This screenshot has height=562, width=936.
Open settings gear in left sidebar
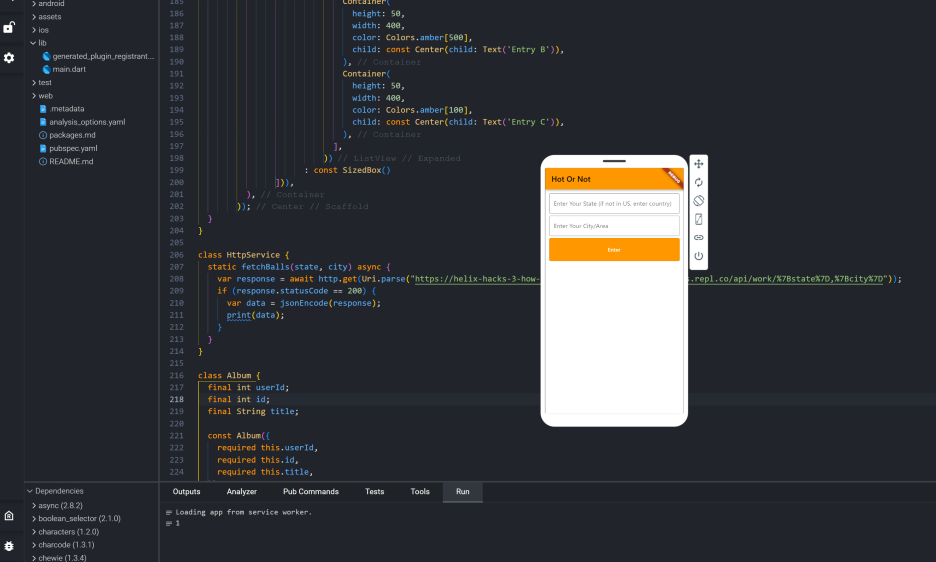coord(9,58)
